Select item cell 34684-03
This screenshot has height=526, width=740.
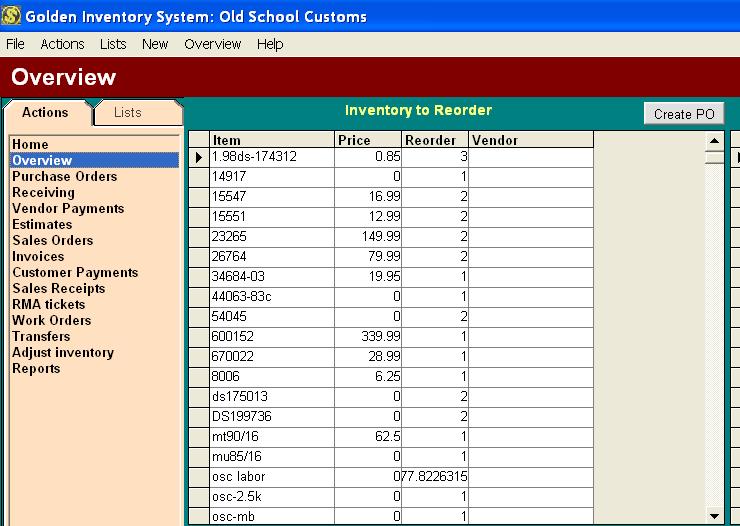click(x=272, y=277)
